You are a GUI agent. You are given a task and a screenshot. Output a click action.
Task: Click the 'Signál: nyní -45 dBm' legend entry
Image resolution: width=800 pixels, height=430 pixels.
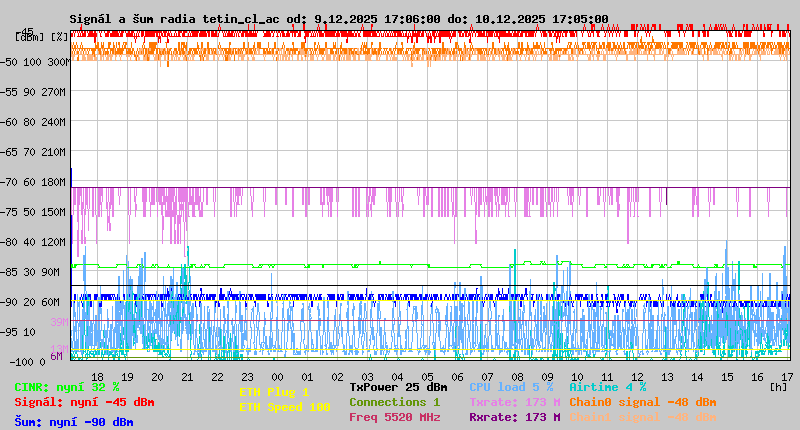[x=84, y=402]
